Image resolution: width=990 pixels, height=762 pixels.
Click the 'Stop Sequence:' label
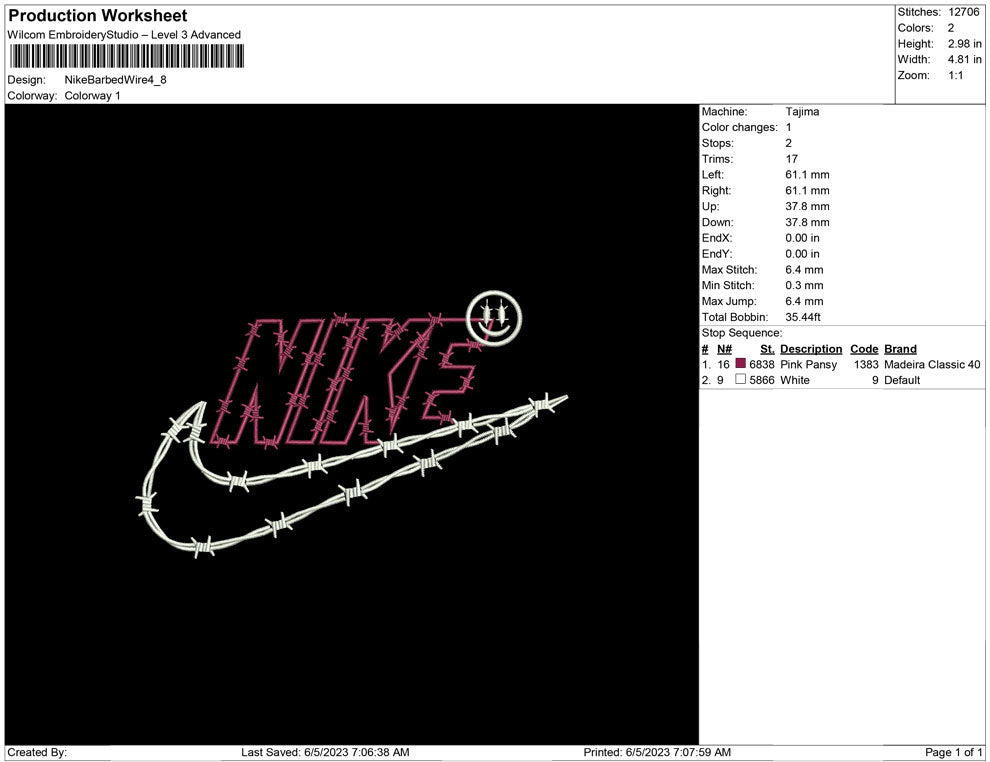click(742, 333)
